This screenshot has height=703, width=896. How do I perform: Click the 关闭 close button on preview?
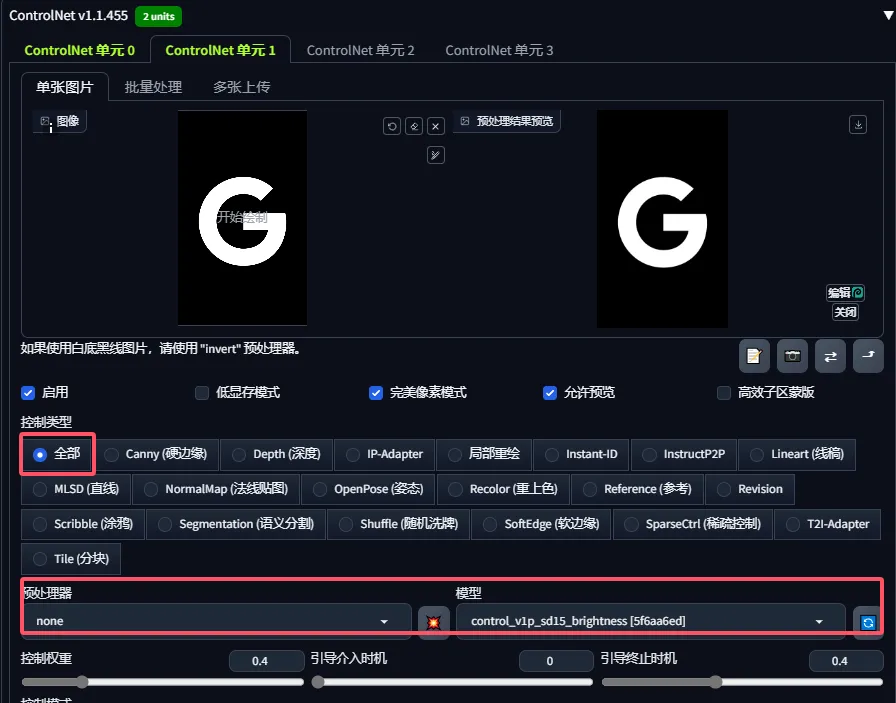click(845, 312)
